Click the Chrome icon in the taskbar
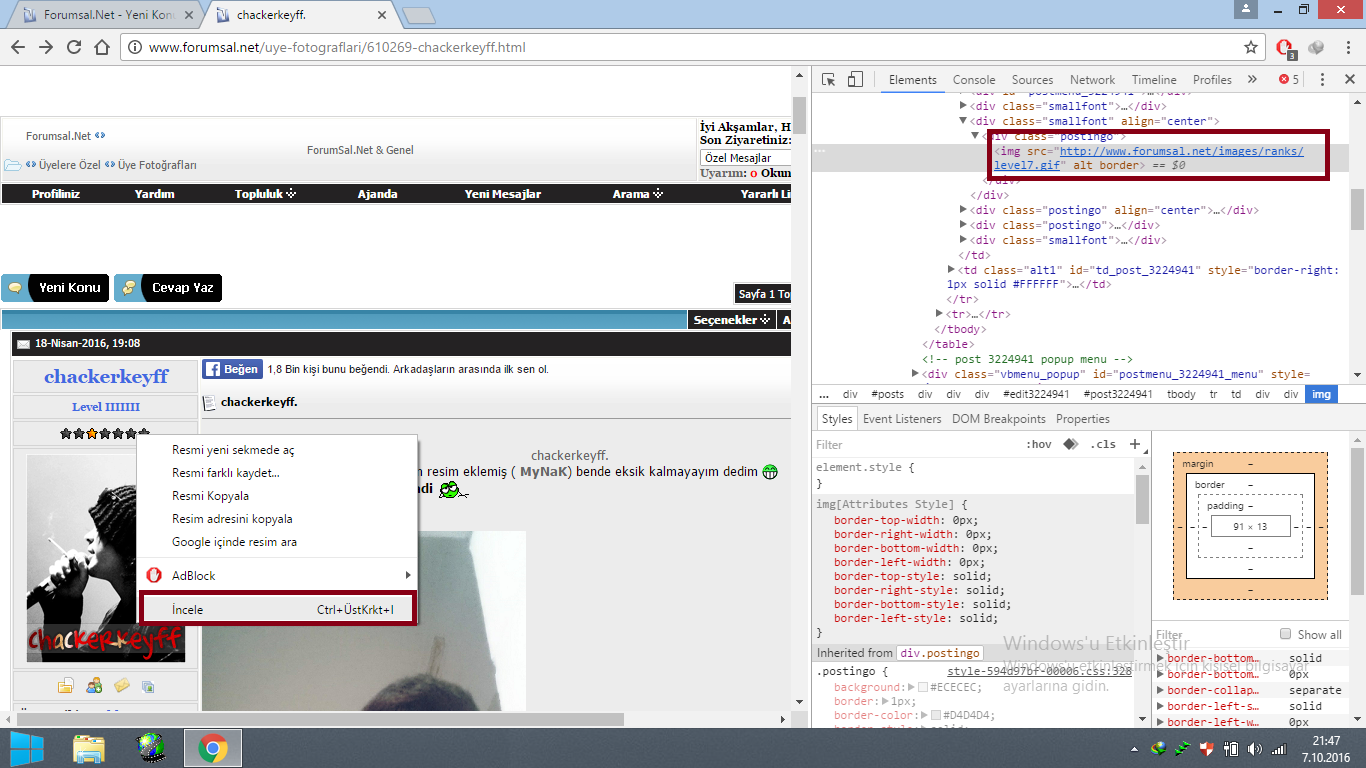 (212, 748)
